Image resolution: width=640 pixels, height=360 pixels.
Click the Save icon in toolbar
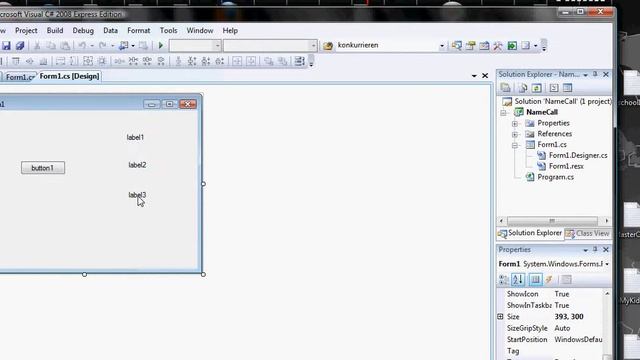pos(6,46)
